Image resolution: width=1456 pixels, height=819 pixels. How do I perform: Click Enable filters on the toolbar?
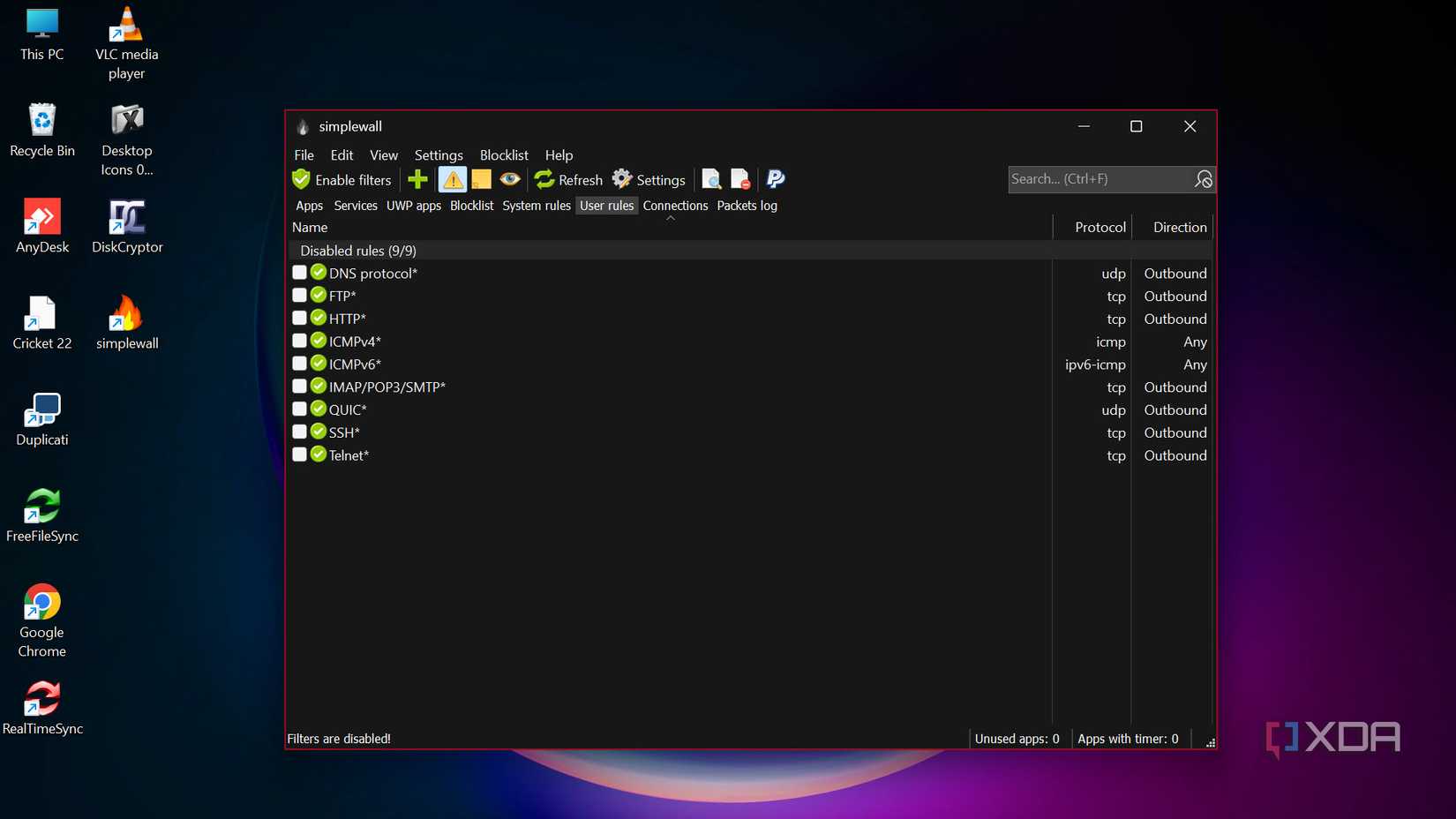pyautogui.click(x=342, y=179)
